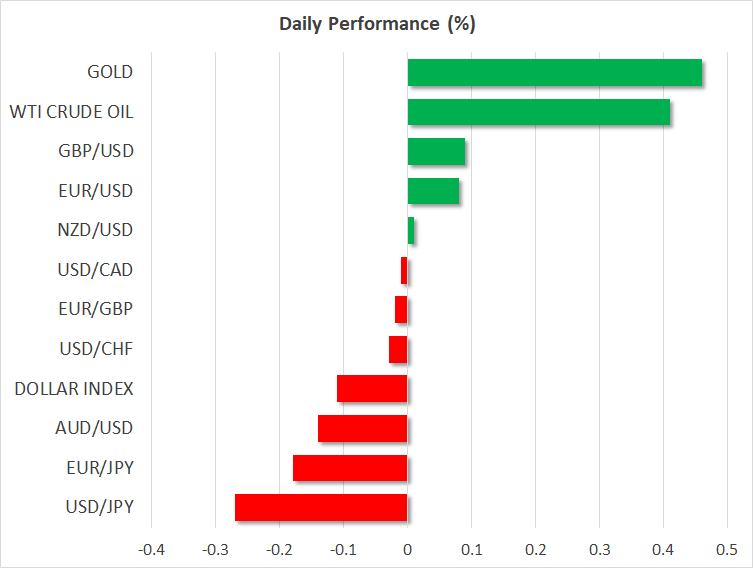Select the GOLD category label
The width and height of the screenshot is (753, 568).
tap(110, 72)
